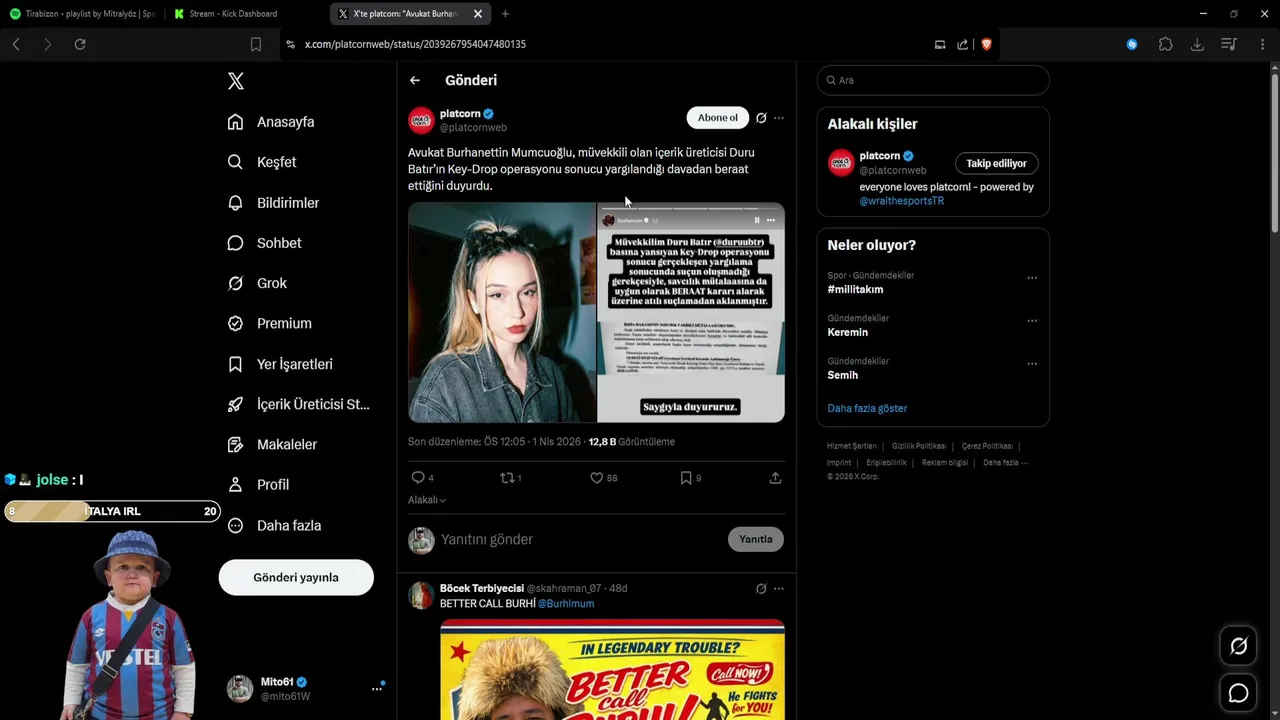The height and width of the screenshot is (720, 1280).
Task: Click the address bar URL
Action: click(x=415, y=44)
